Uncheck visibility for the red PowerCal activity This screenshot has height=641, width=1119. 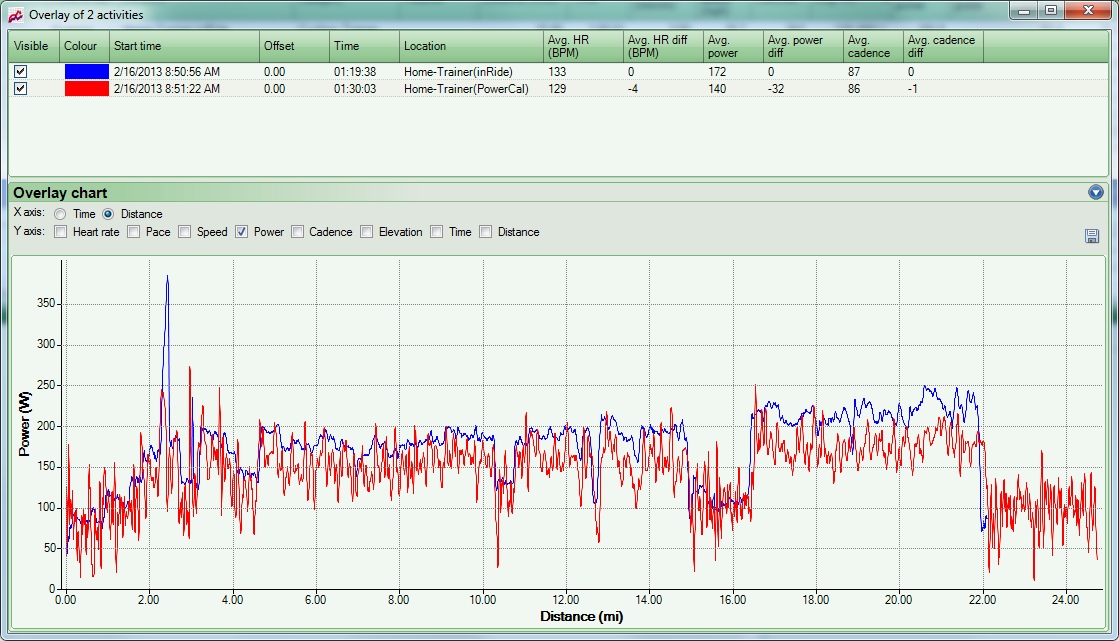[20, 89]
